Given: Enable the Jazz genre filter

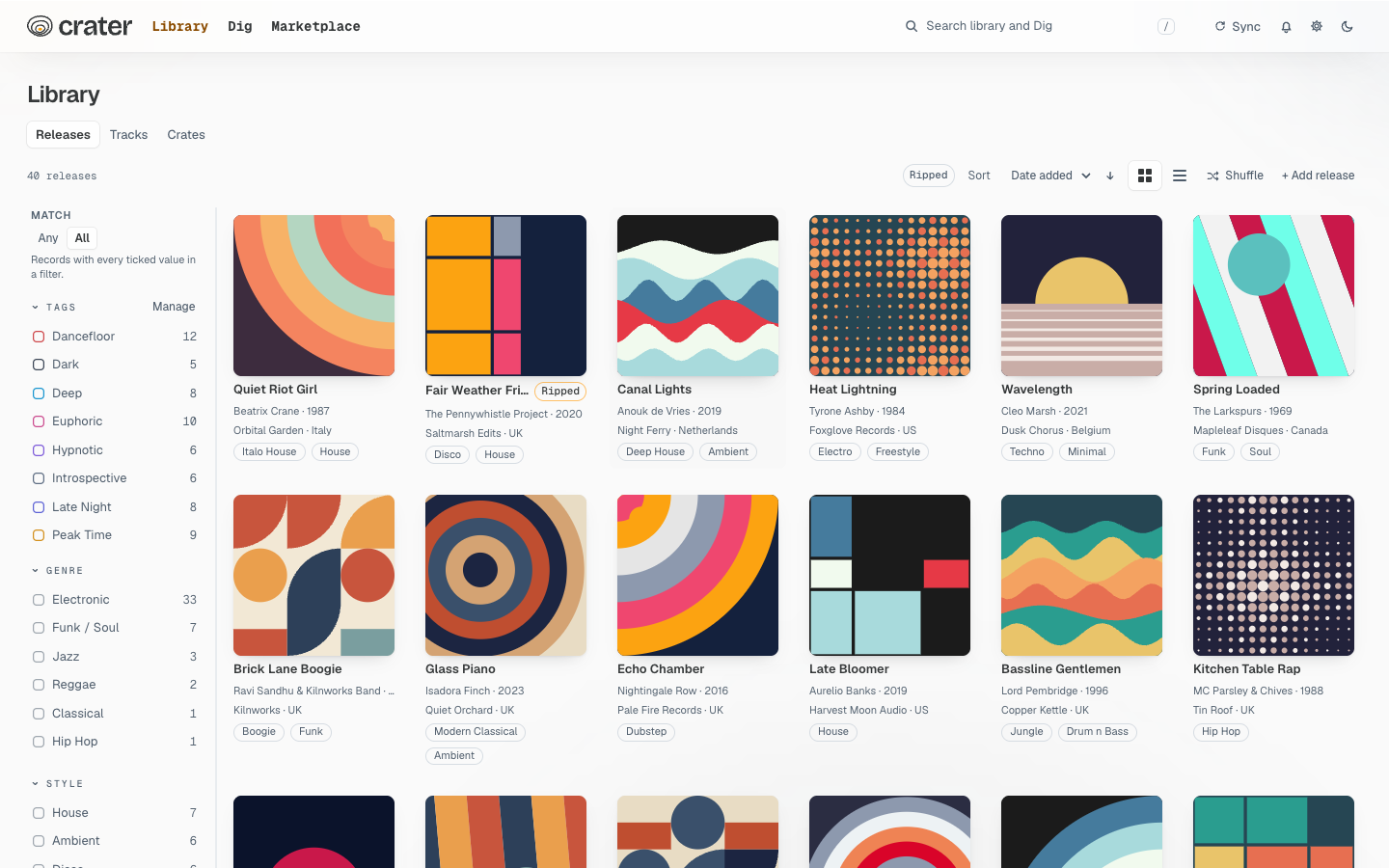Looking at the screenshot, I should (39, 657).
